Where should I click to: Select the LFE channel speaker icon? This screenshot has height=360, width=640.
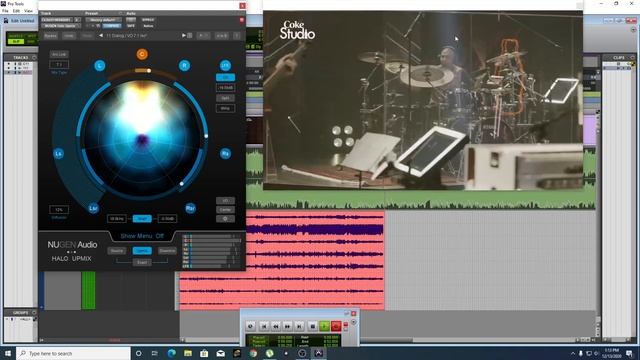click(225, 65)
